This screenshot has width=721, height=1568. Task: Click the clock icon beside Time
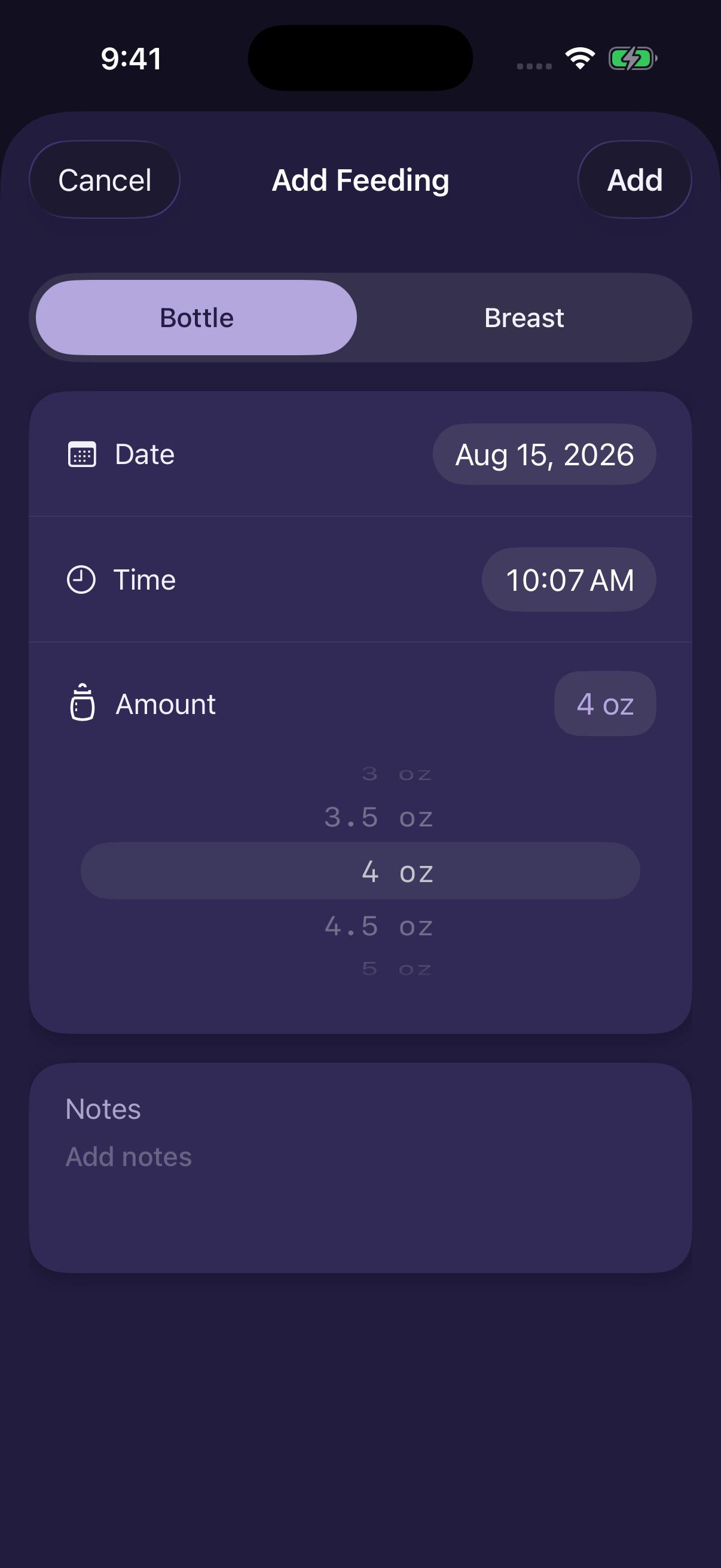pos(81,579)
